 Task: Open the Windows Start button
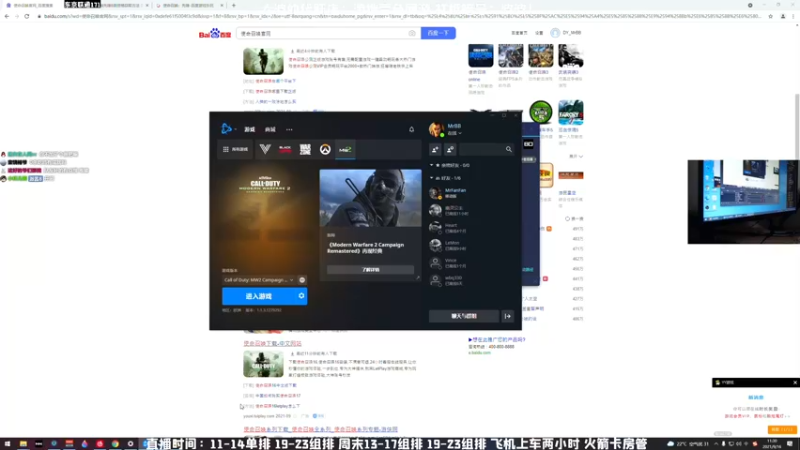point(7,444)
